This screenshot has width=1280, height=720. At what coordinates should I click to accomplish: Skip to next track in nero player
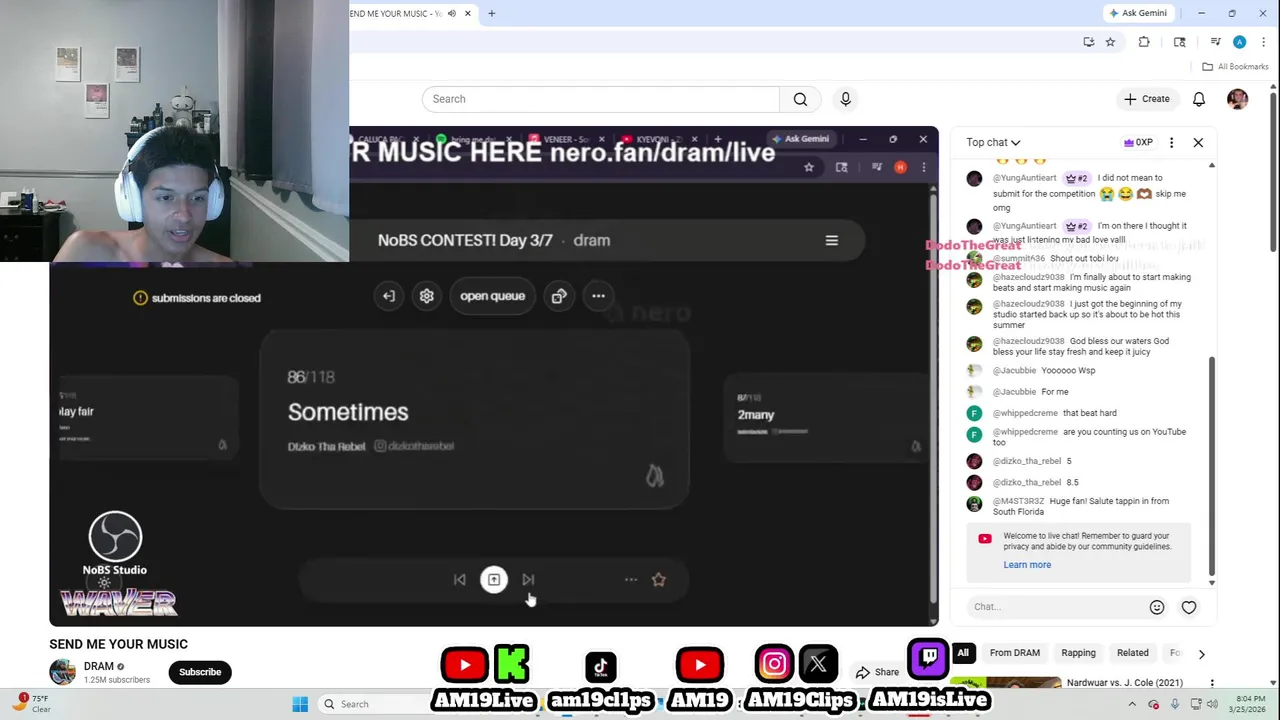click(528, 580)
